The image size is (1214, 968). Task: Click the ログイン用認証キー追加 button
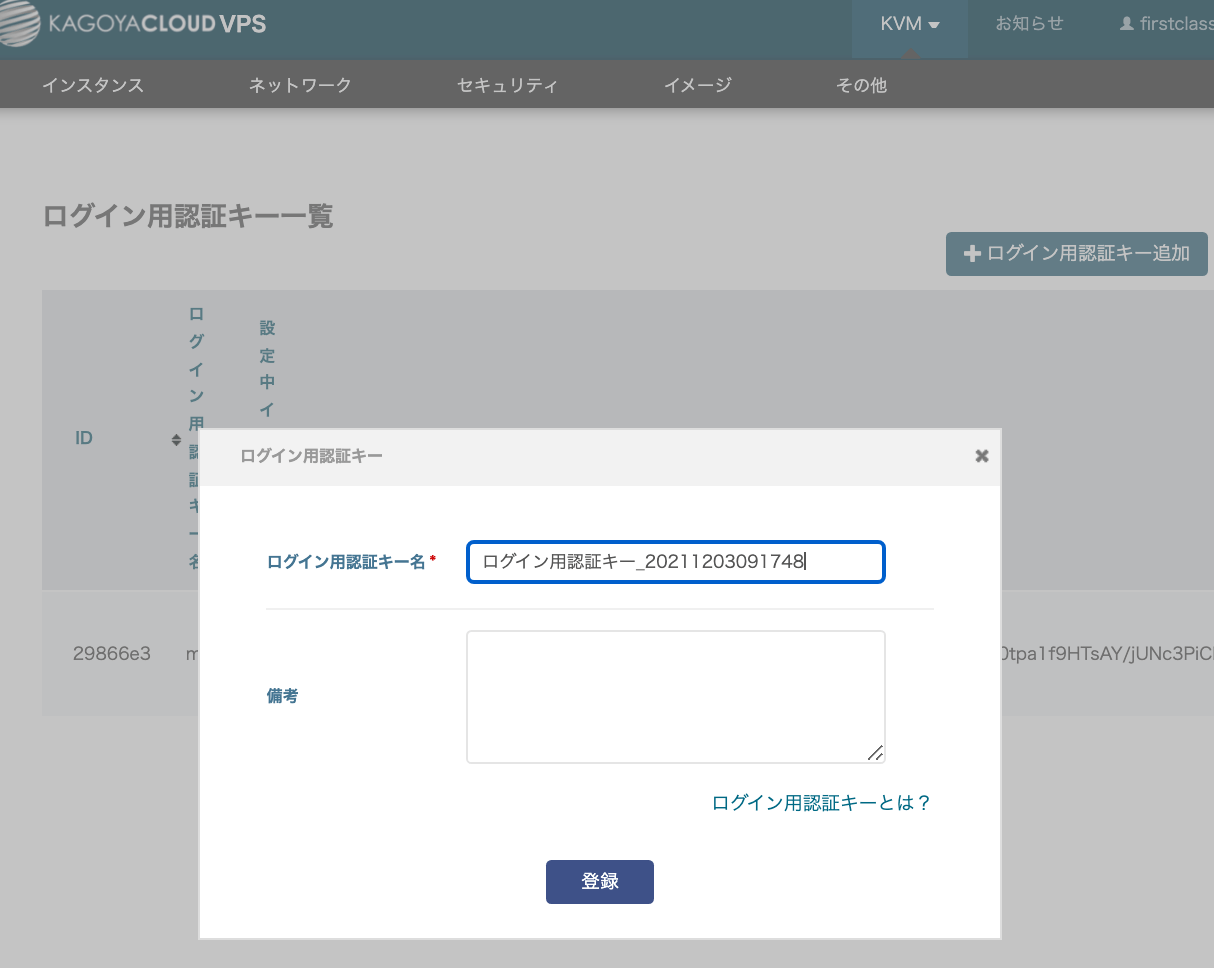(x=1076, y=254)
